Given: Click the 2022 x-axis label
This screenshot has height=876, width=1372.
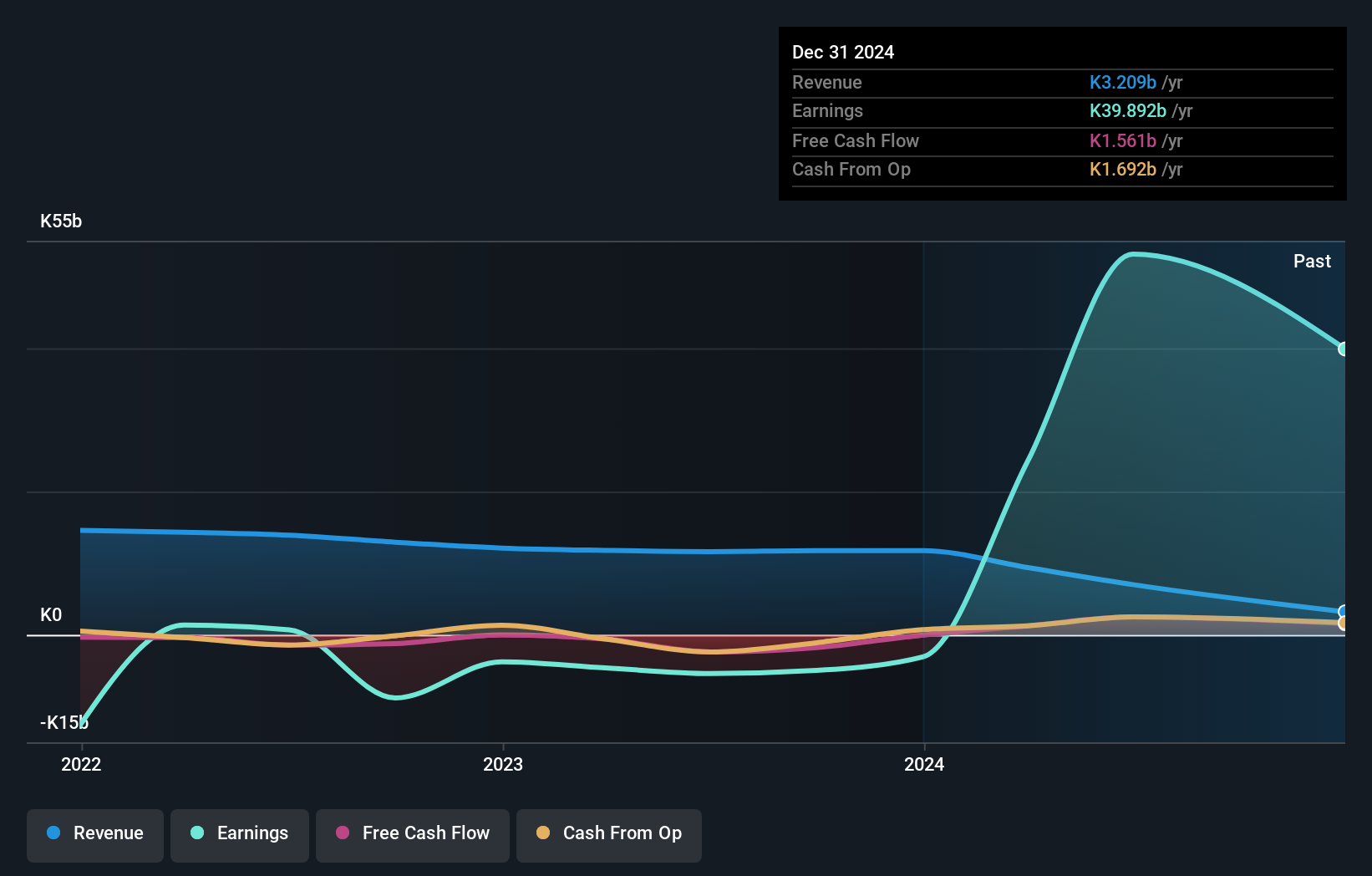Looking at the screenshot, I should point(81,764).
